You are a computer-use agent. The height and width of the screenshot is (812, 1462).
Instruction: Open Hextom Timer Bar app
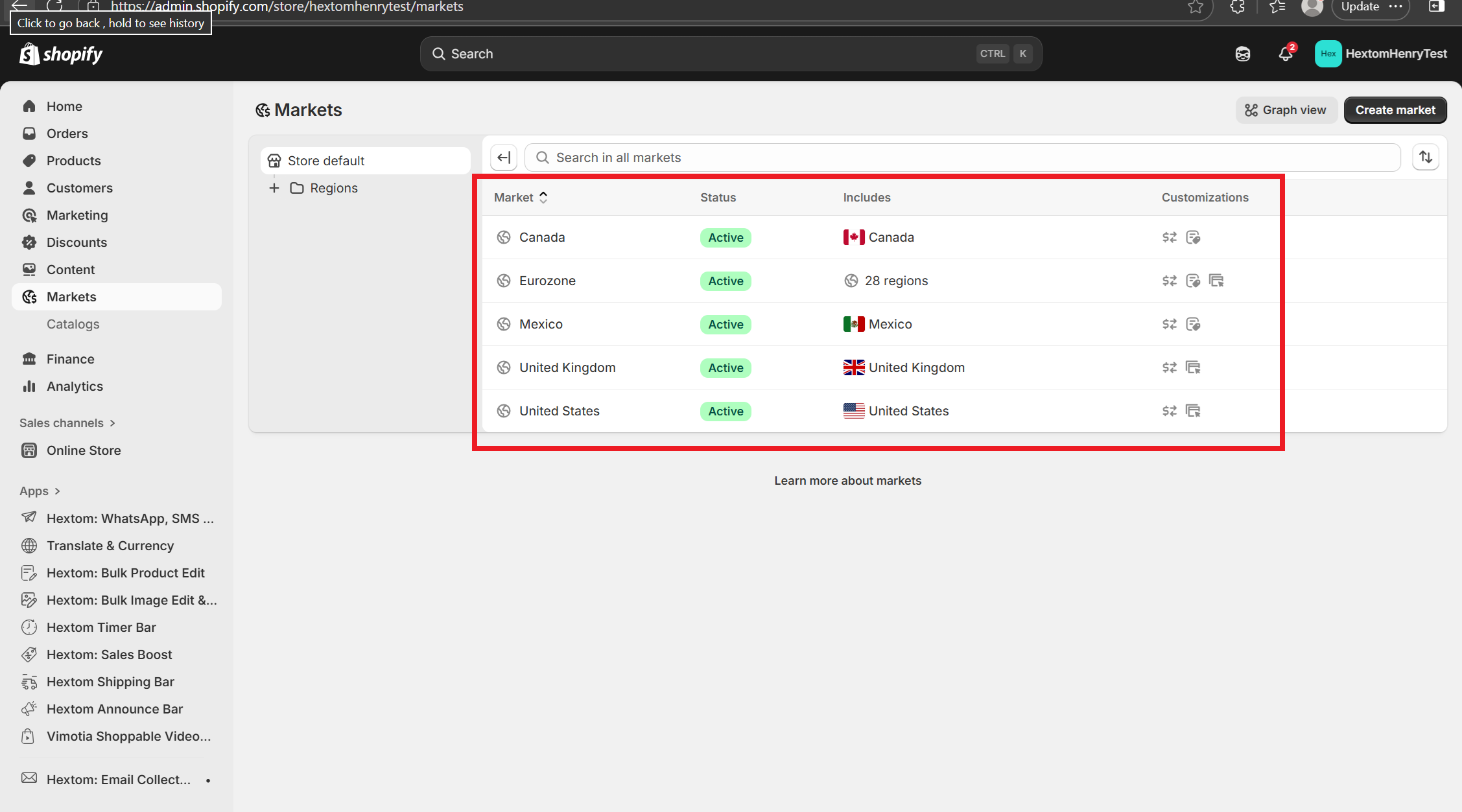(101, 627)
